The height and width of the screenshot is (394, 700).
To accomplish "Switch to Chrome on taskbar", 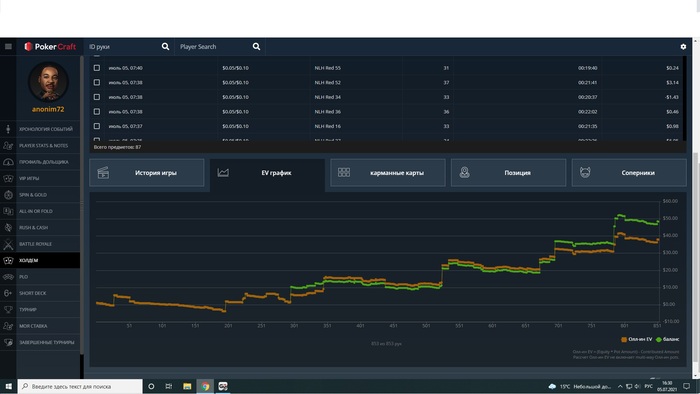I will click(205, 386).
